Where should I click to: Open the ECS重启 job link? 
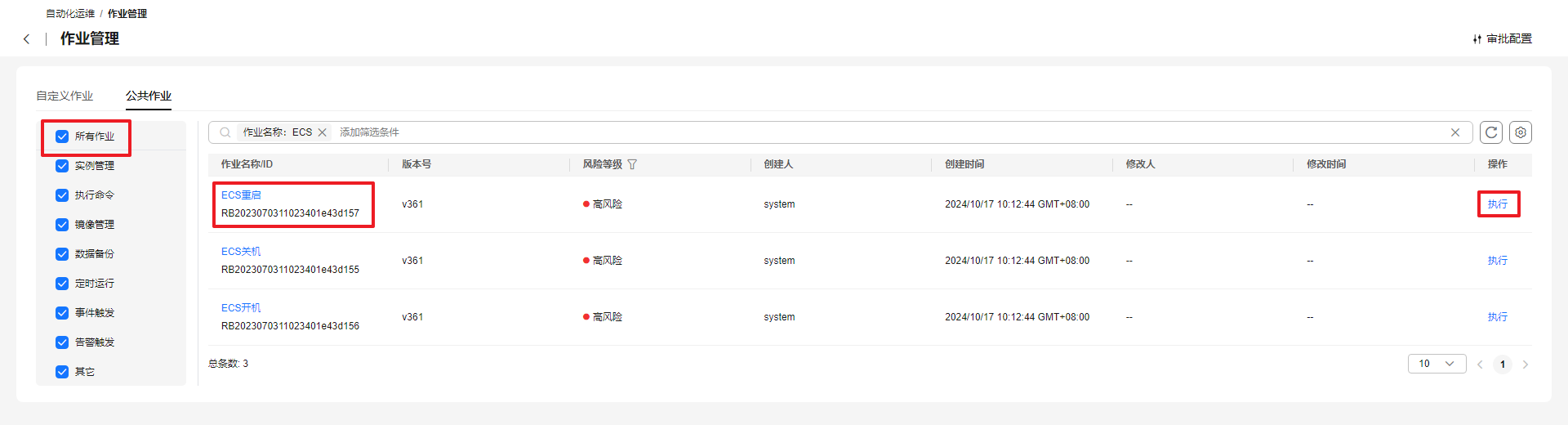241,195
